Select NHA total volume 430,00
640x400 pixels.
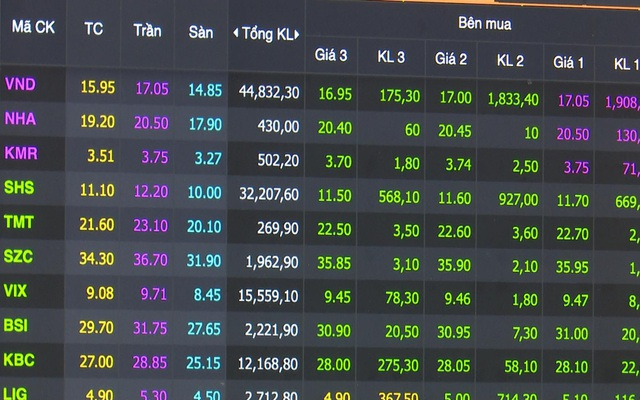(278, 127)
